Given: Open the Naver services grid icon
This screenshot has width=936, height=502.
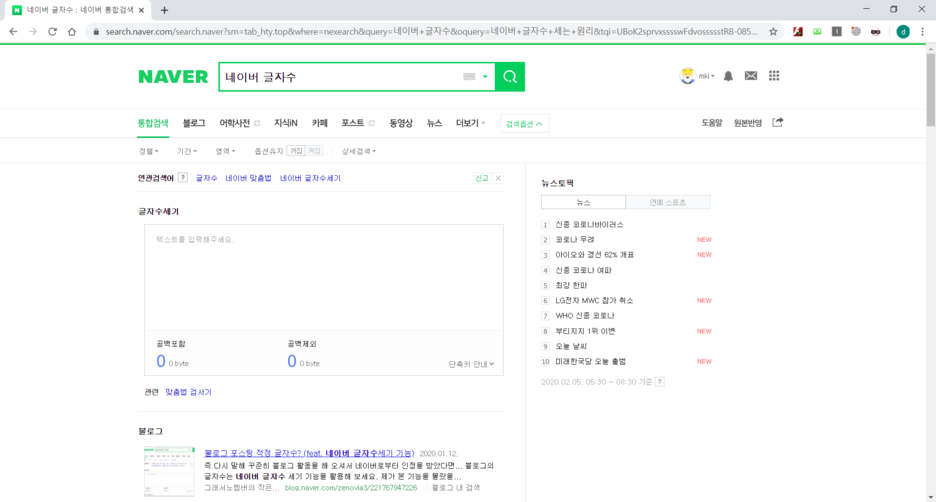Looking at the screenshot, I should [774, 75].
